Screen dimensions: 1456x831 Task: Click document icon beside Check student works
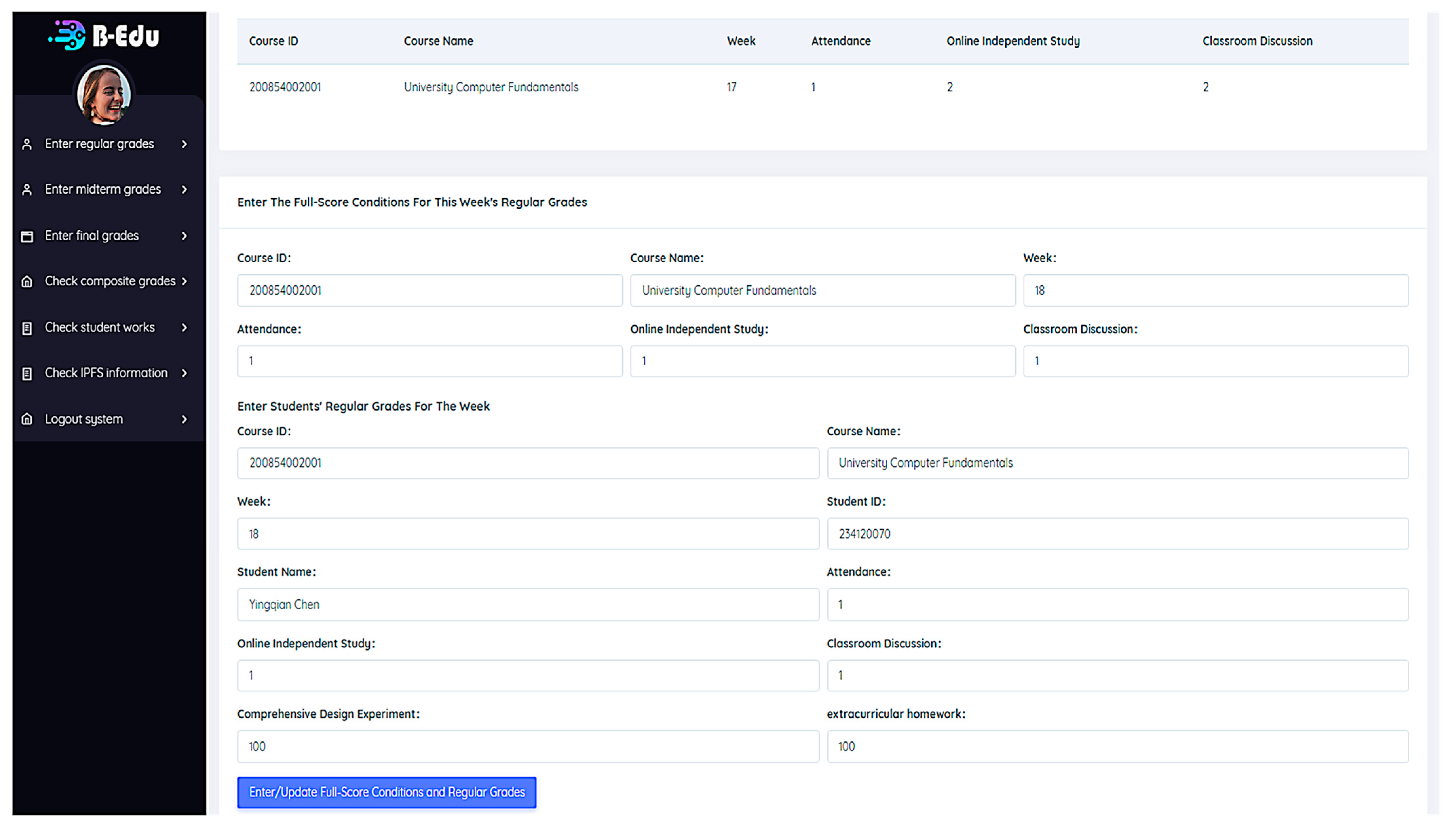(x=27, y=328)
